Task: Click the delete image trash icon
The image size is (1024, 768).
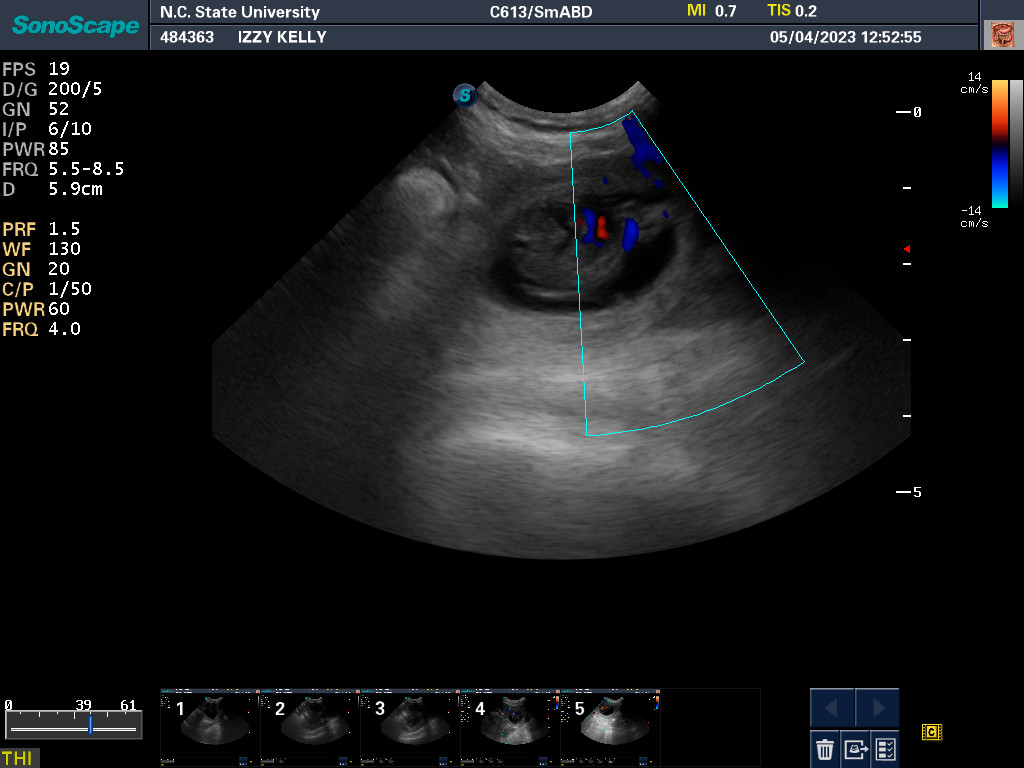Action: click(x=825, y=748)
